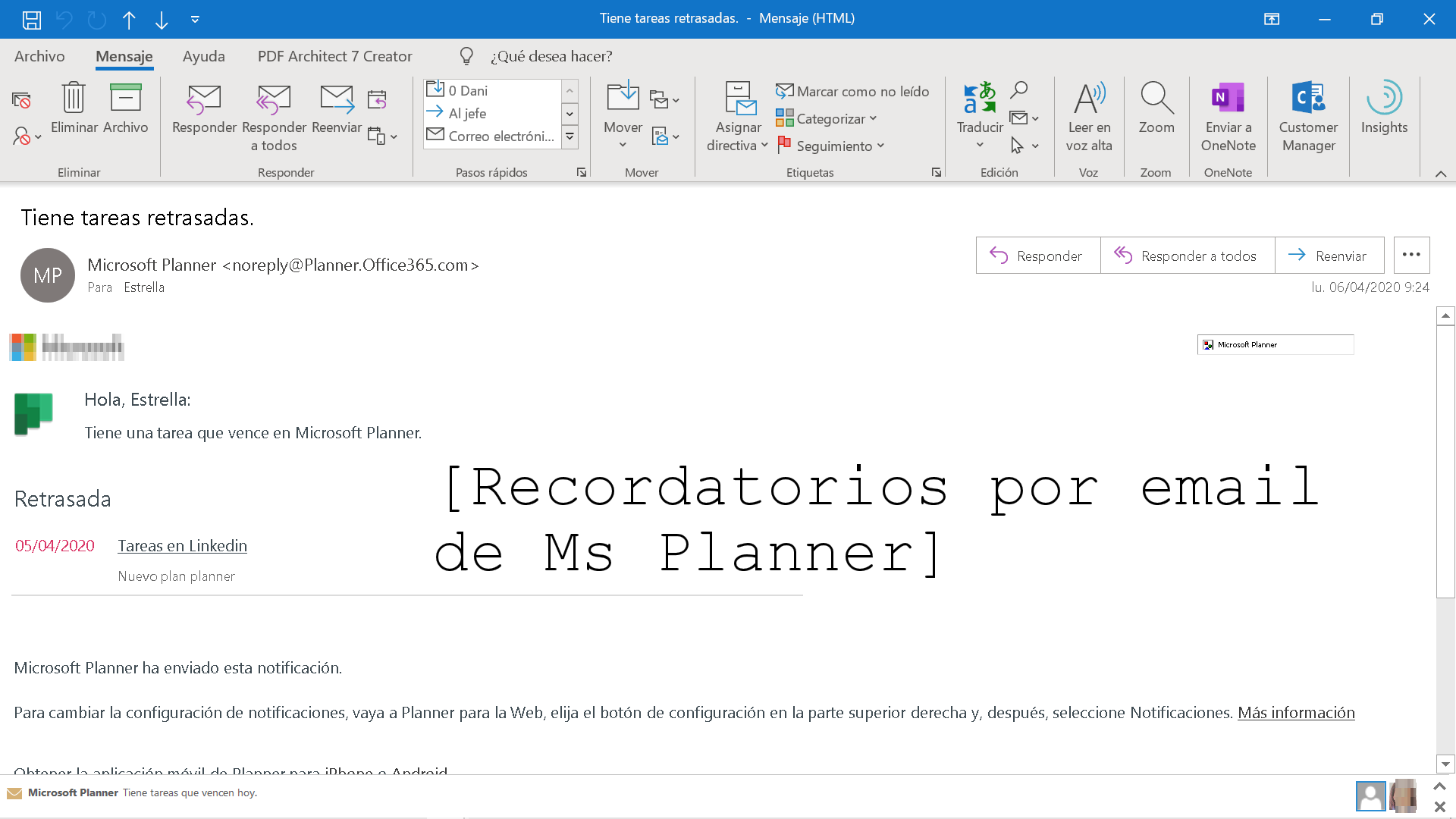Go to previous item with up arrow

point(129,20)
